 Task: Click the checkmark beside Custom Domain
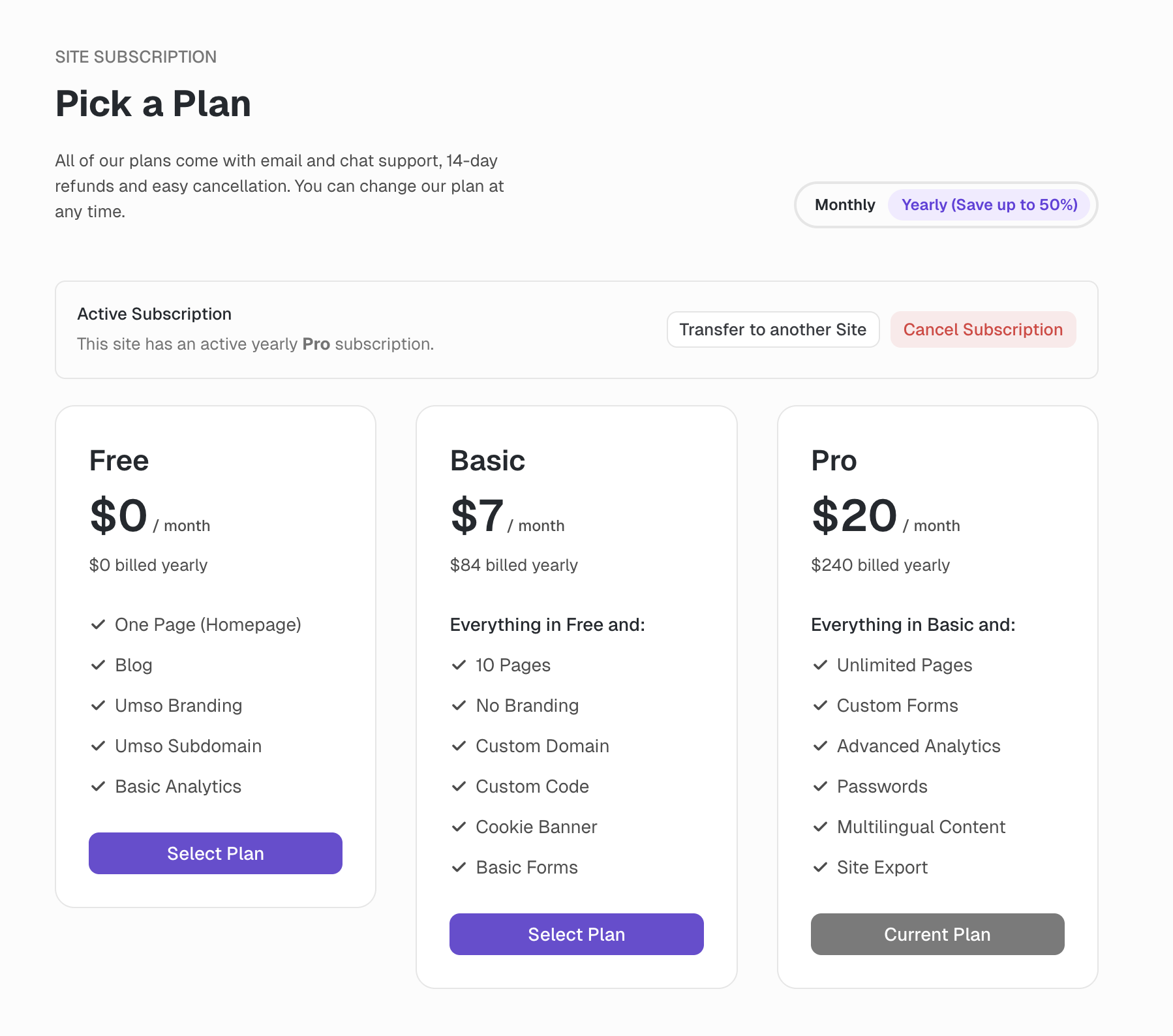click(459, 746)
